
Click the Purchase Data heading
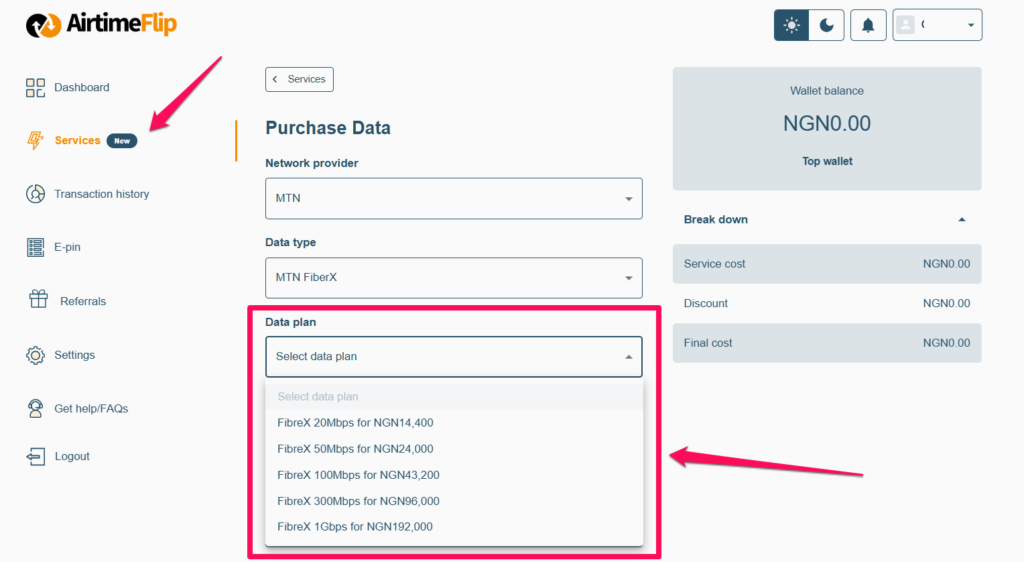tap(328, 128)
